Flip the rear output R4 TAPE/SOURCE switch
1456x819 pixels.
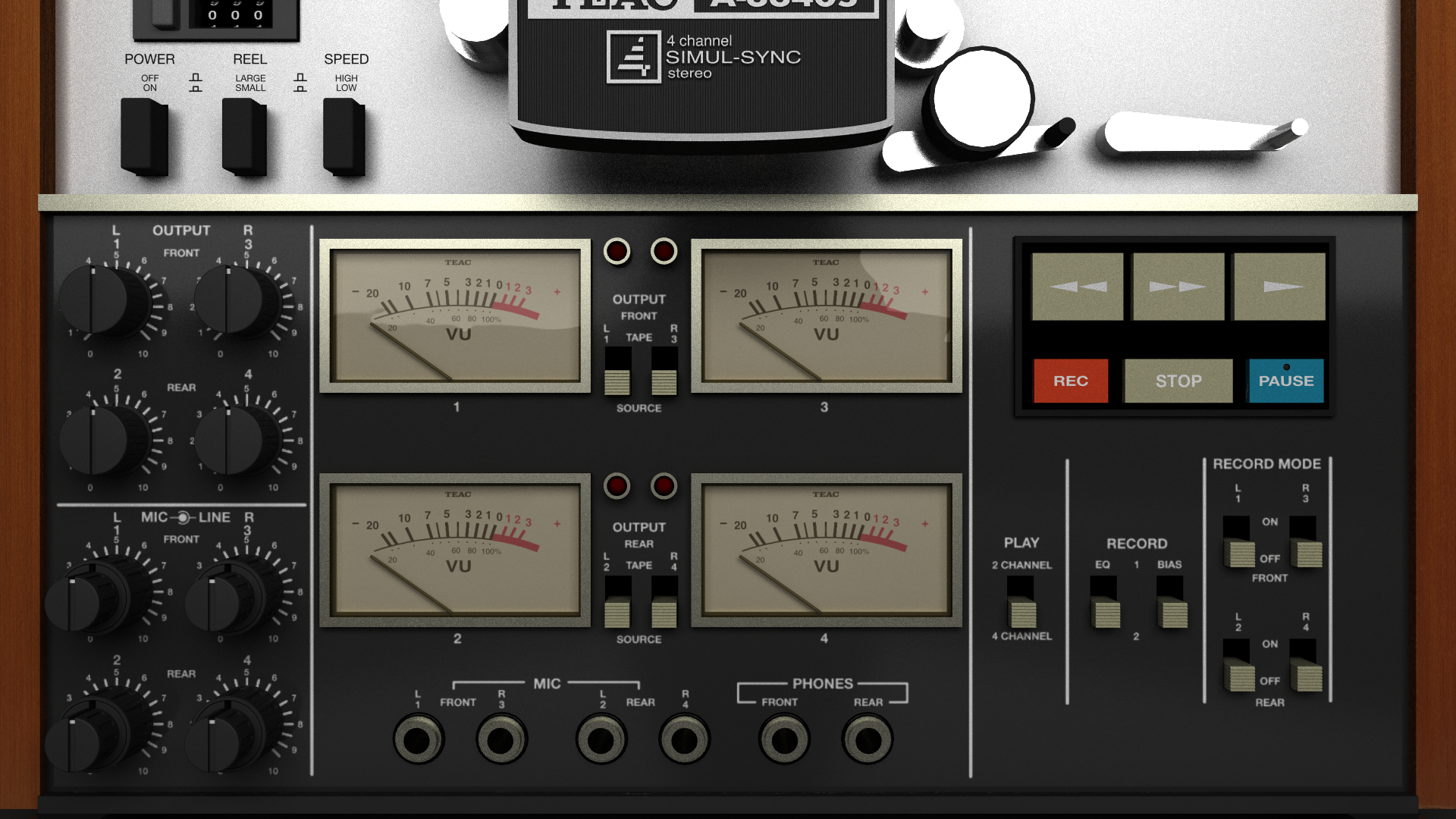coord(664,601)
